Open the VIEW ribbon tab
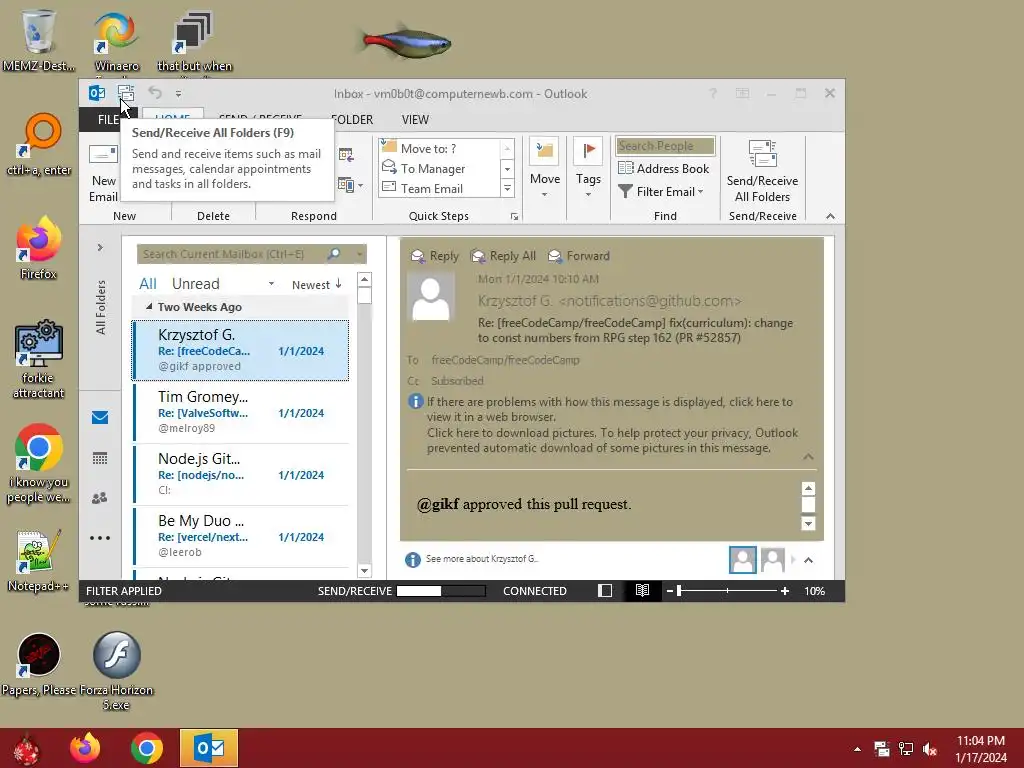The width and height of the screenshot is (1024, 768). (415, 120)
